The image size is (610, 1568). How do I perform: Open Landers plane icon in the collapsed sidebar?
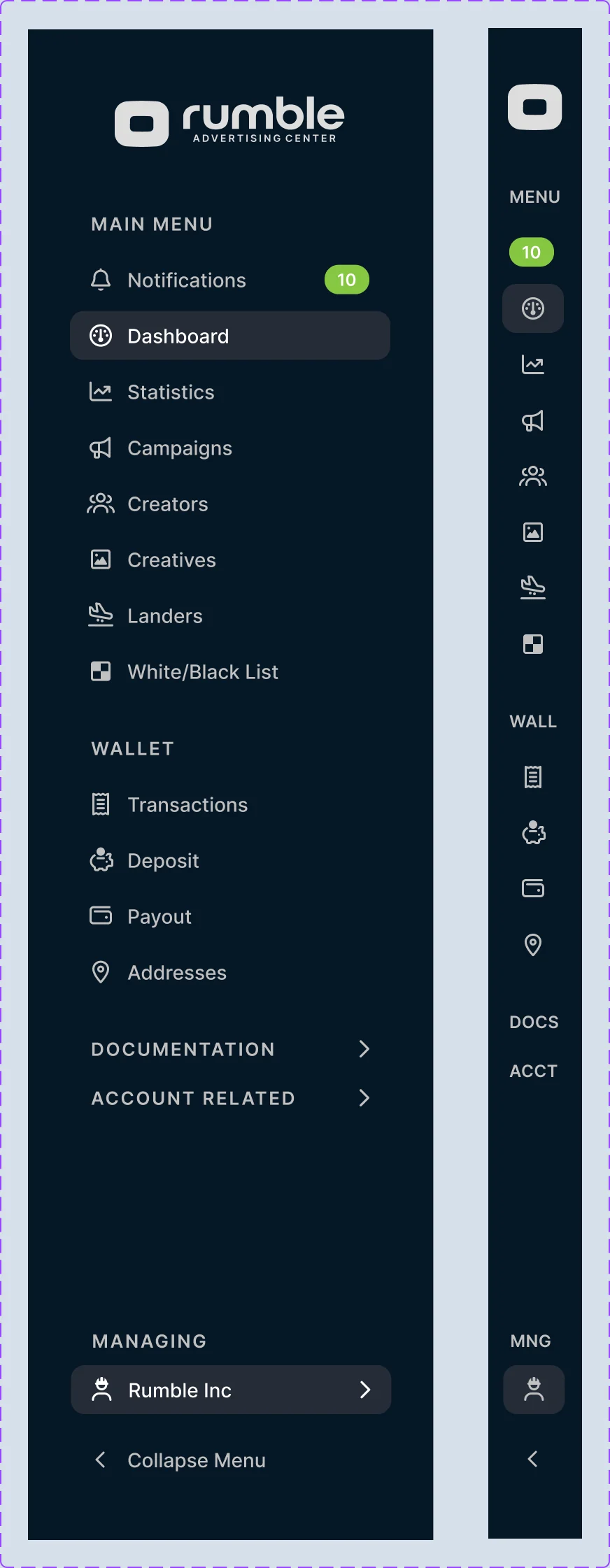tap(533, 587)
